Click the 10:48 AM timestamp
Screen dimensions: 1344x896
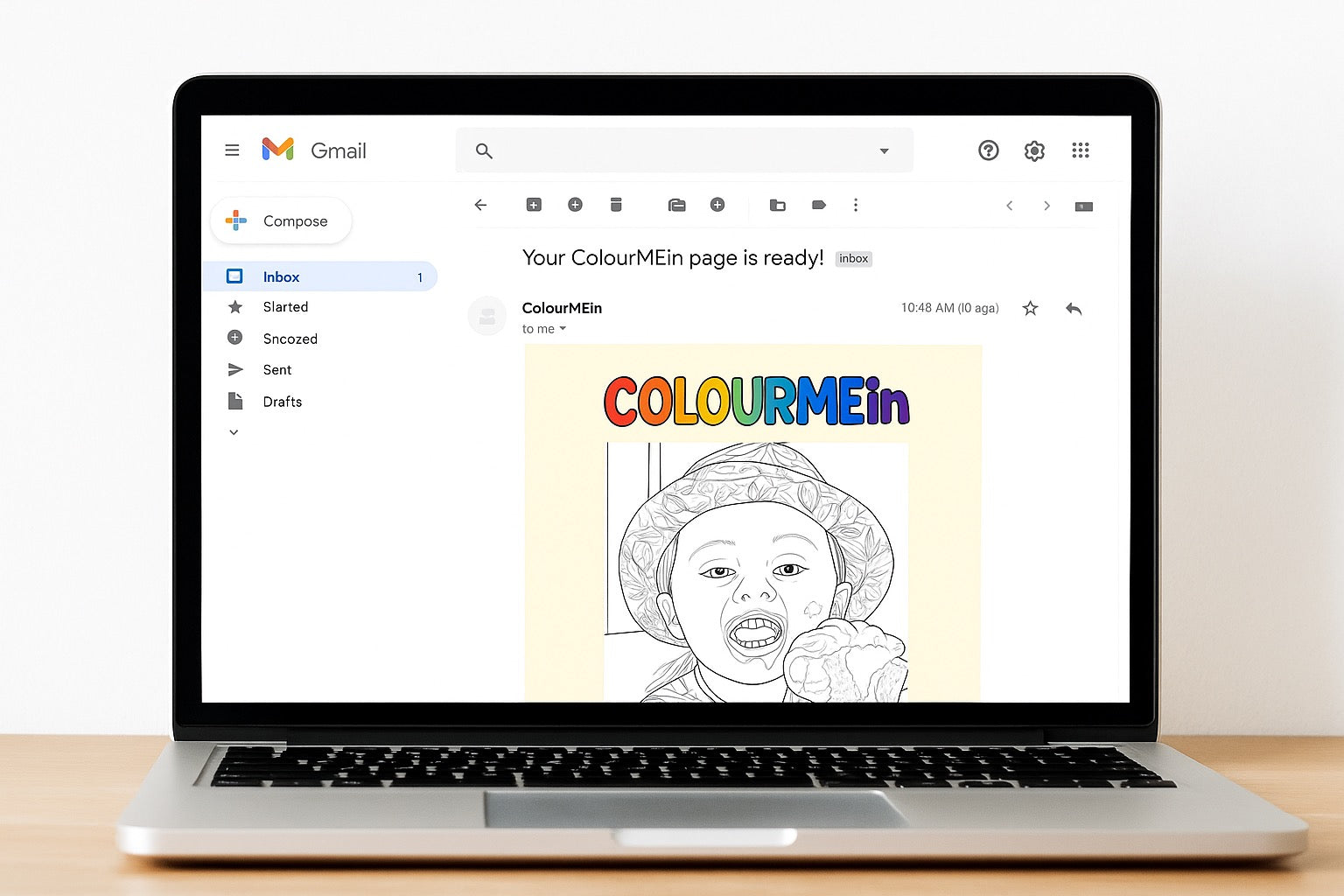coord(950,308)
